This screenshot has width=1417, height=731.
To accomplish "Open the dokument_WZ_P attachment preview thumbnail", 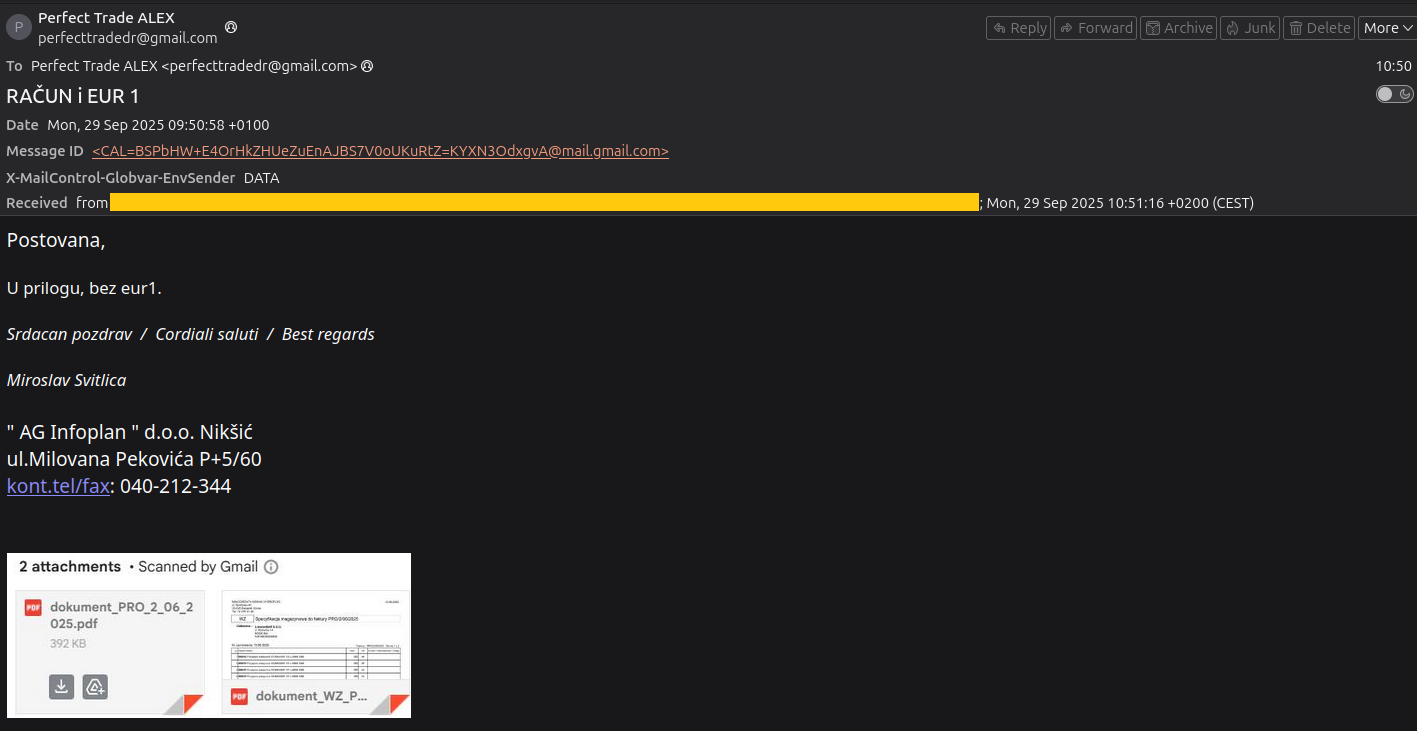I will [315, 636].
